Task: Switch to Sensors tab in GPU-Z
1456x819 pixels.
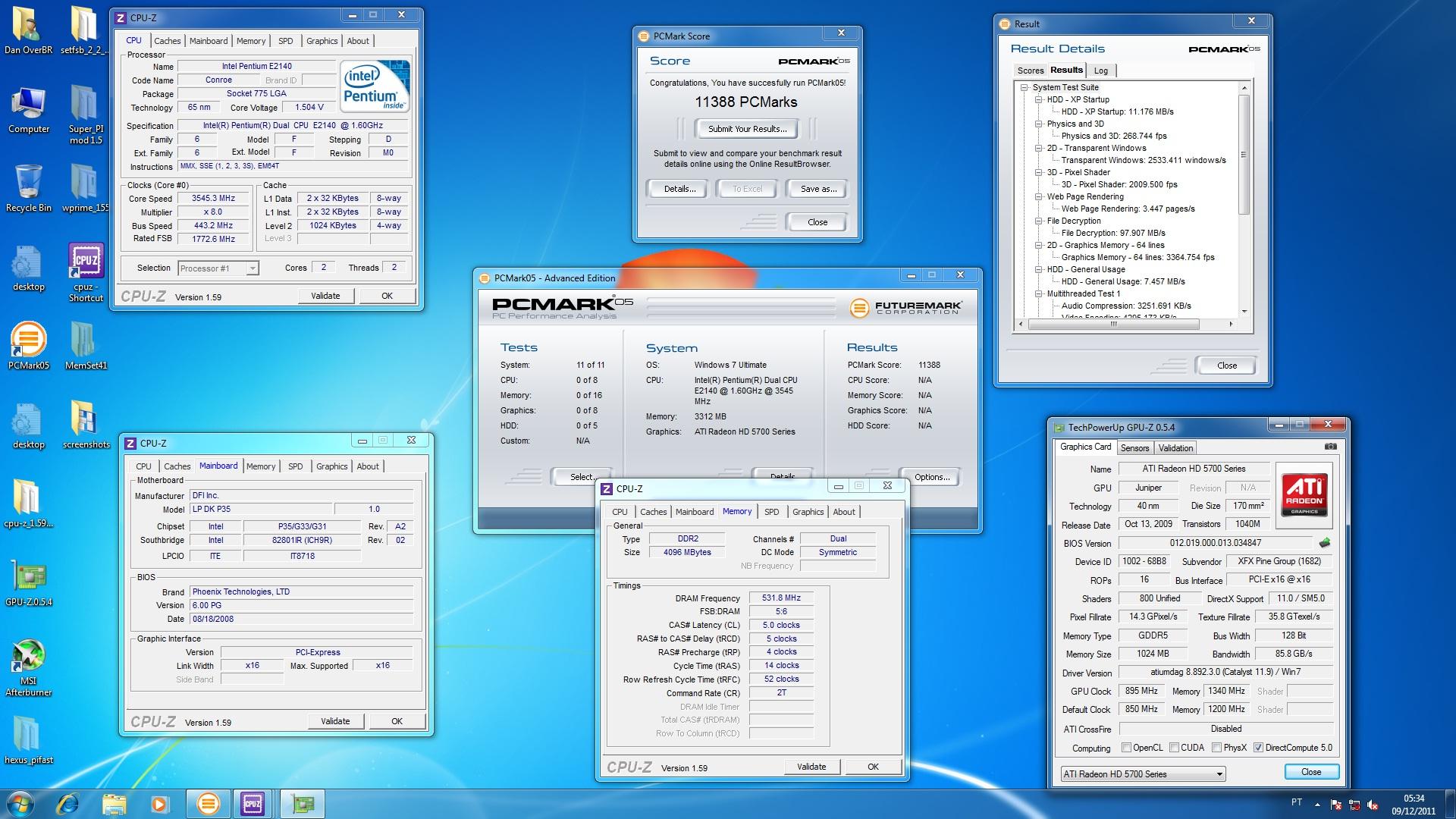Action: pos(1134,448)
